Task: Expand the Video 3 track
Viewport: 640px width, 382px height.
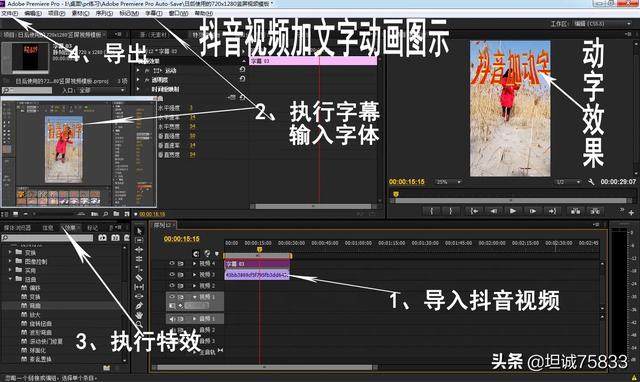Action: pyautogui.click(x=195, y=275)
